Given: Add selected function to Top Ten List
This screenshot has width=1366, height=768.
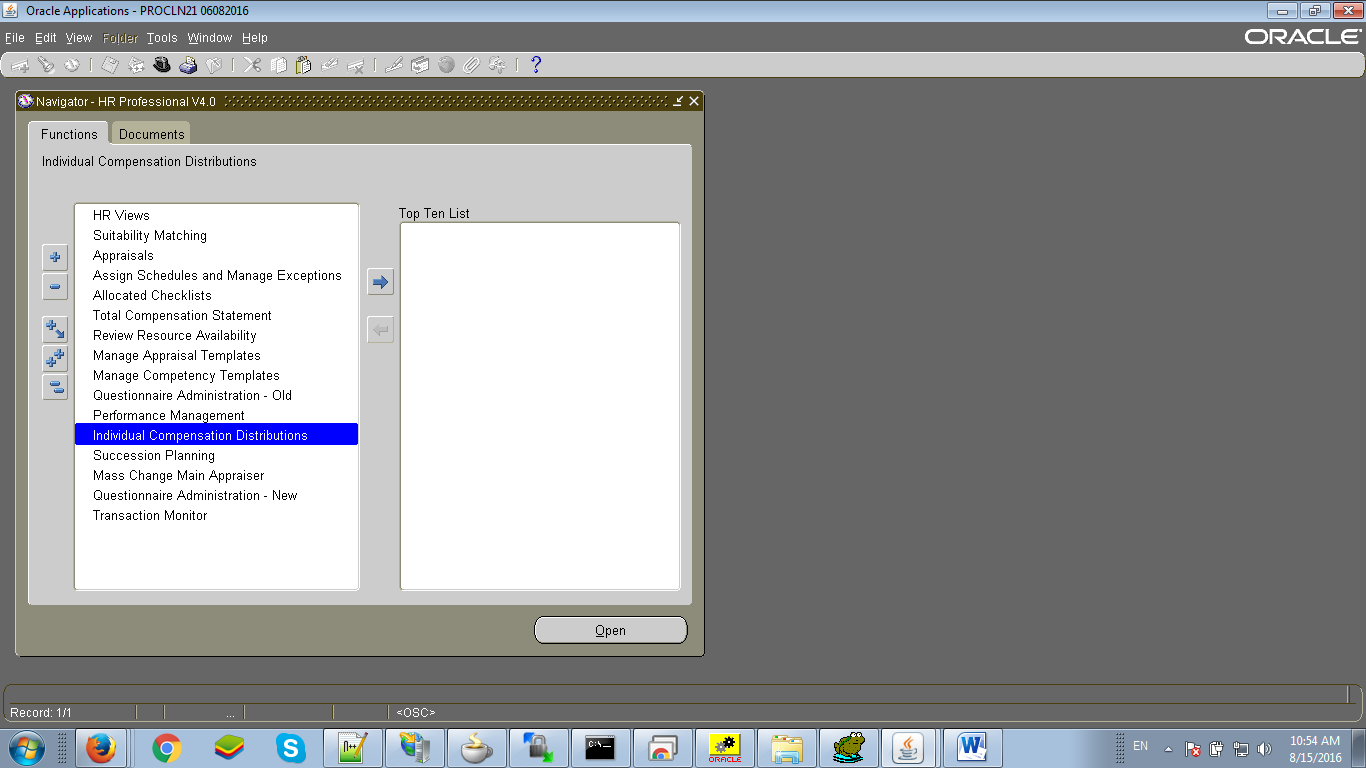Looking at the screenshot, I should point(380,282).
